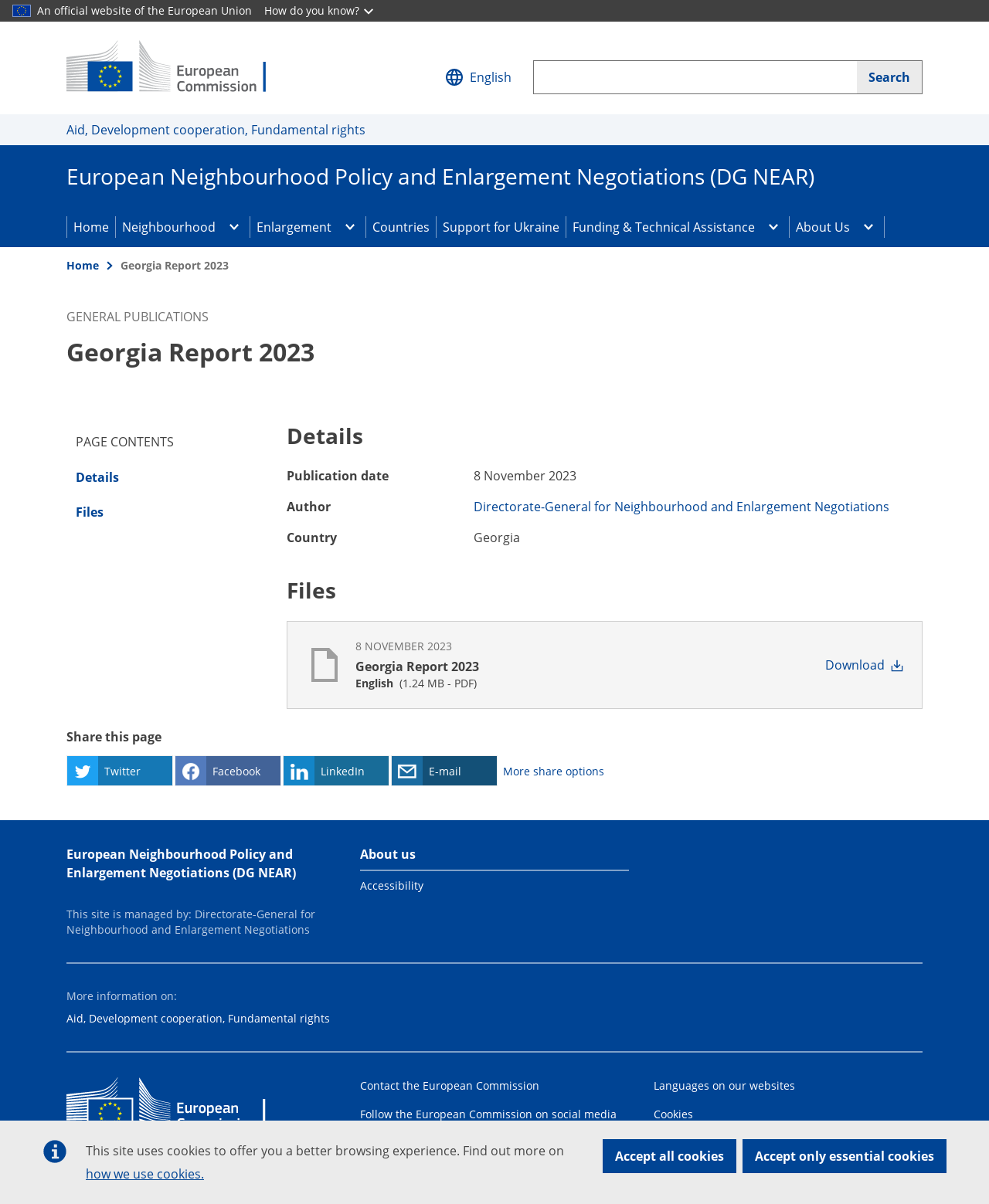Image resolution: width=989 pixels, height=1204 pixels.
Task: Click Contact the European Commission link
Action: point(450,1086)
